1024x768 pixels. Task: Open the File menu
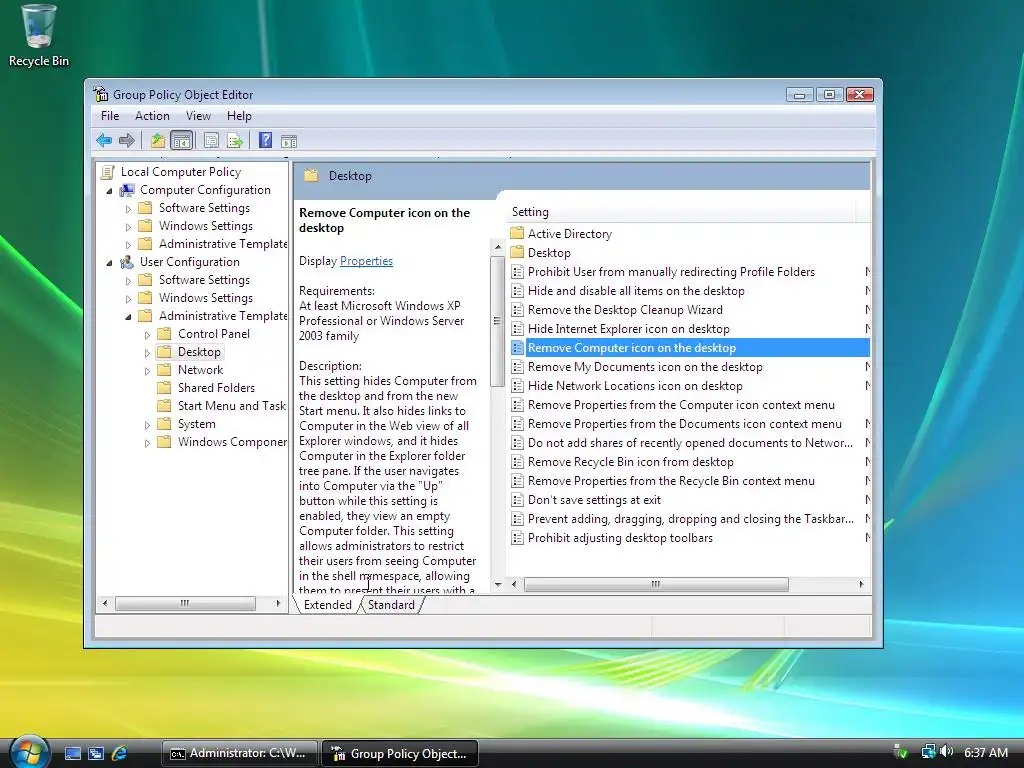pyautogui.click(x=110, y=116)
